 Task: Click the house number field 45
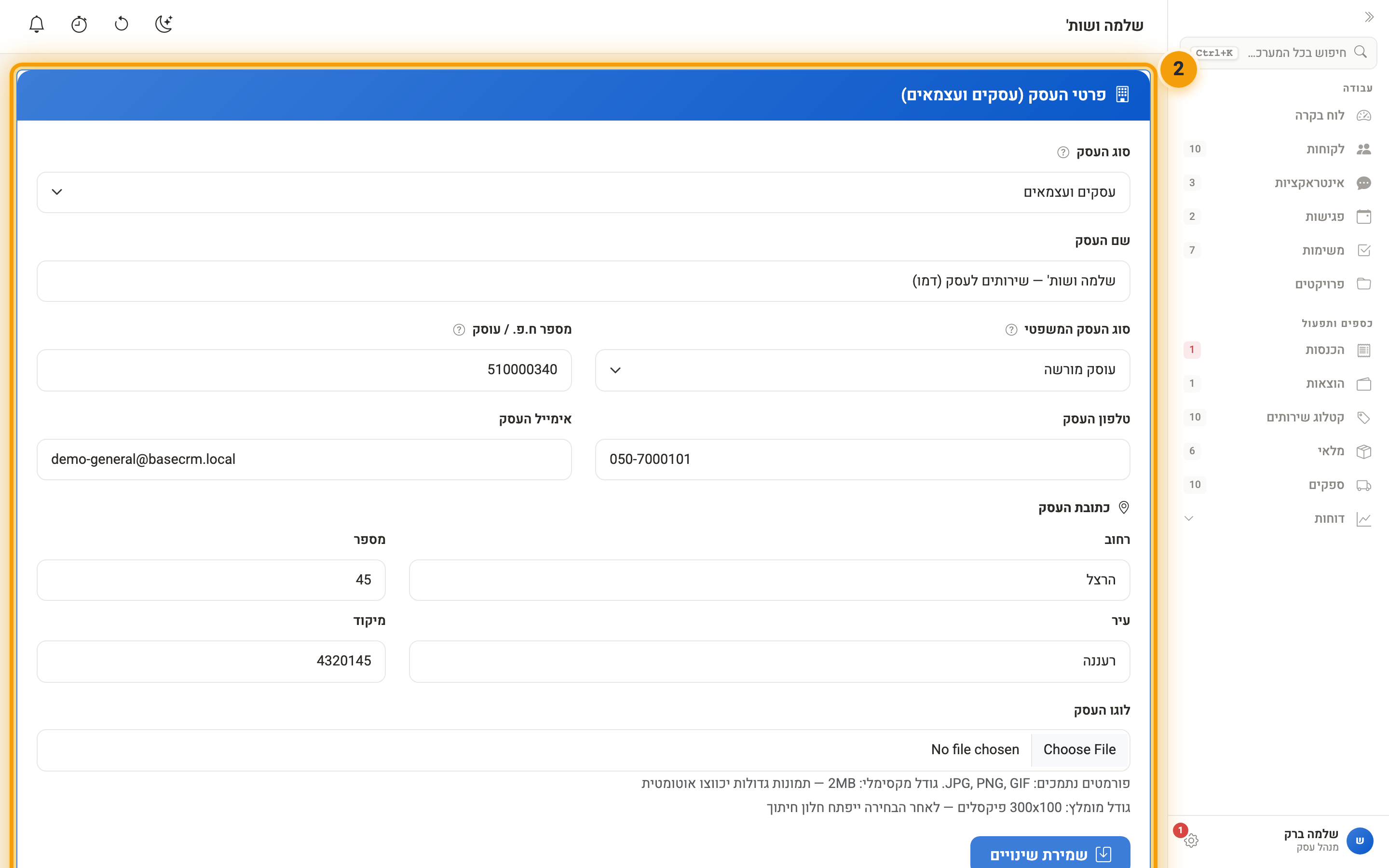coord(211,581)
